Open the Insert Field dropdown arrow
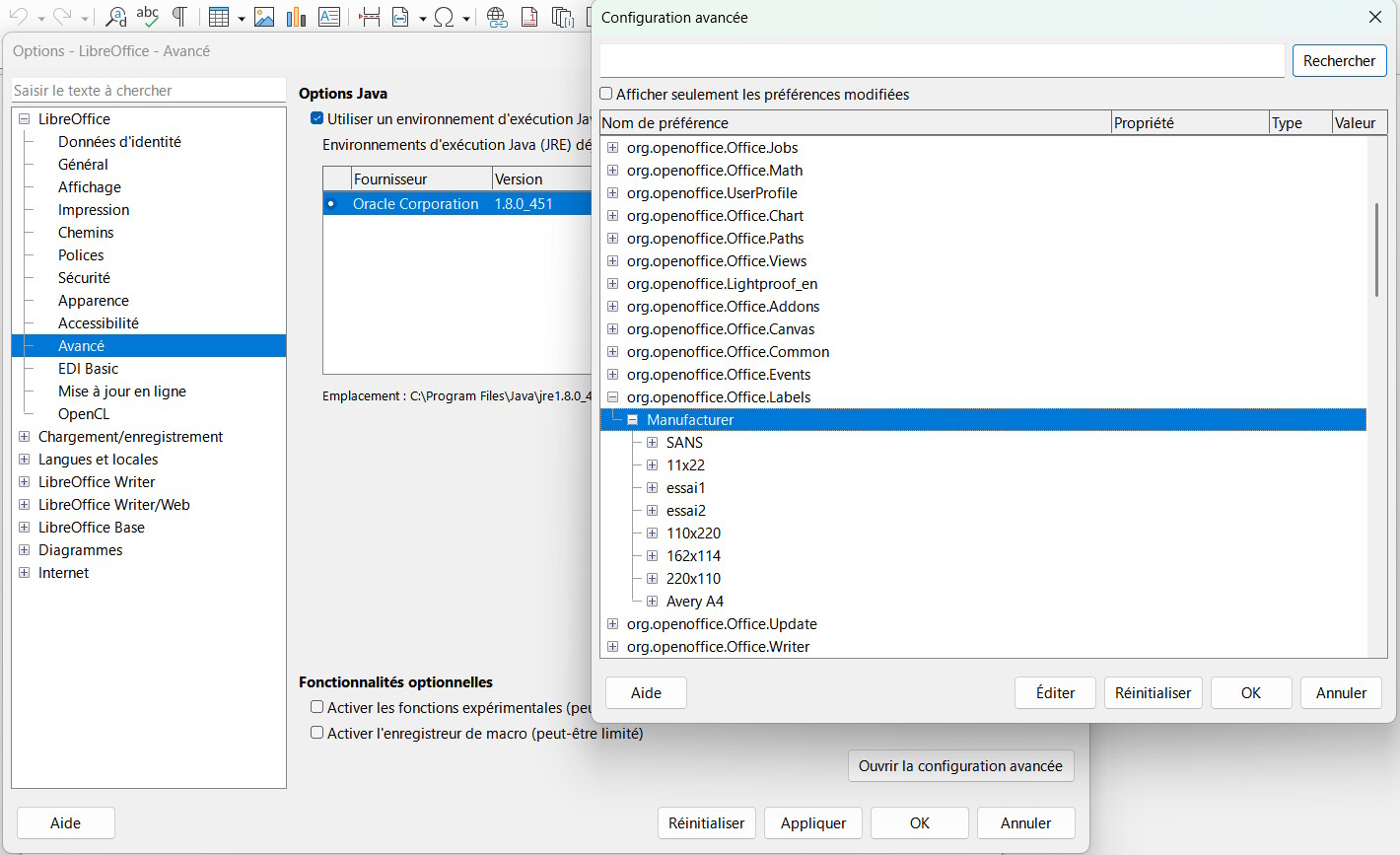1400x855 pixels. pyautogui.click(x=422, y=19)
